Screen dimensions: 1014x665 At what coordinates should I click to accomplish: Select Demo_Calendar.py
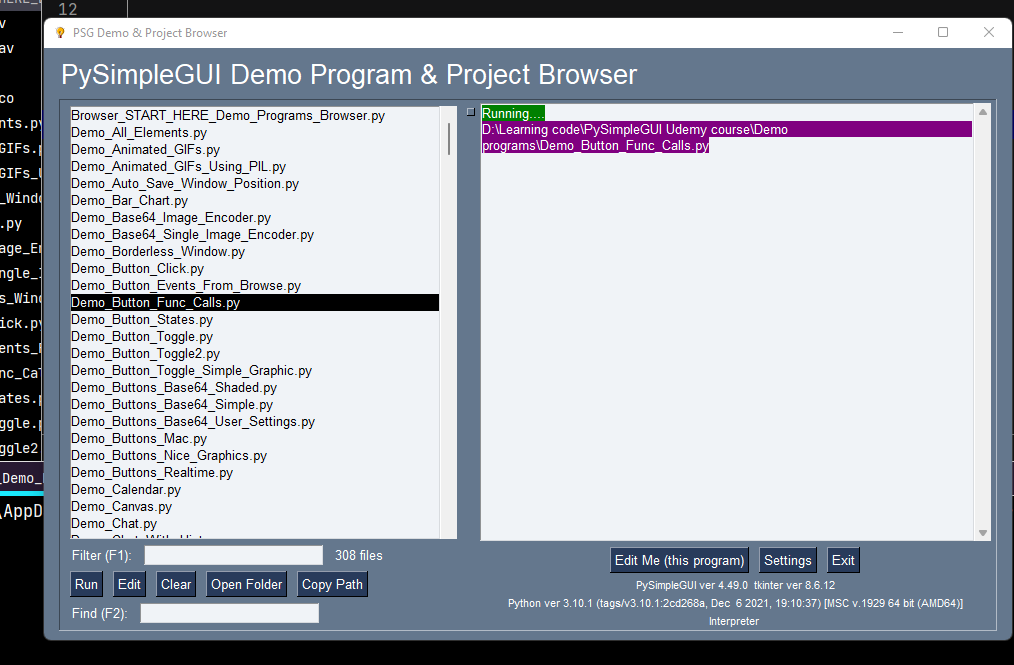click(255, 490)
